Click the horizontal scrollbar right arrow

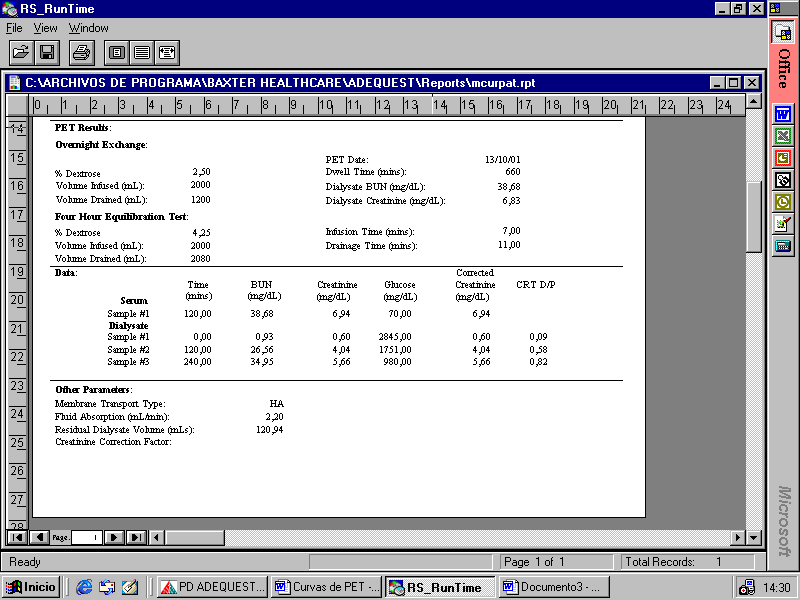739,537
